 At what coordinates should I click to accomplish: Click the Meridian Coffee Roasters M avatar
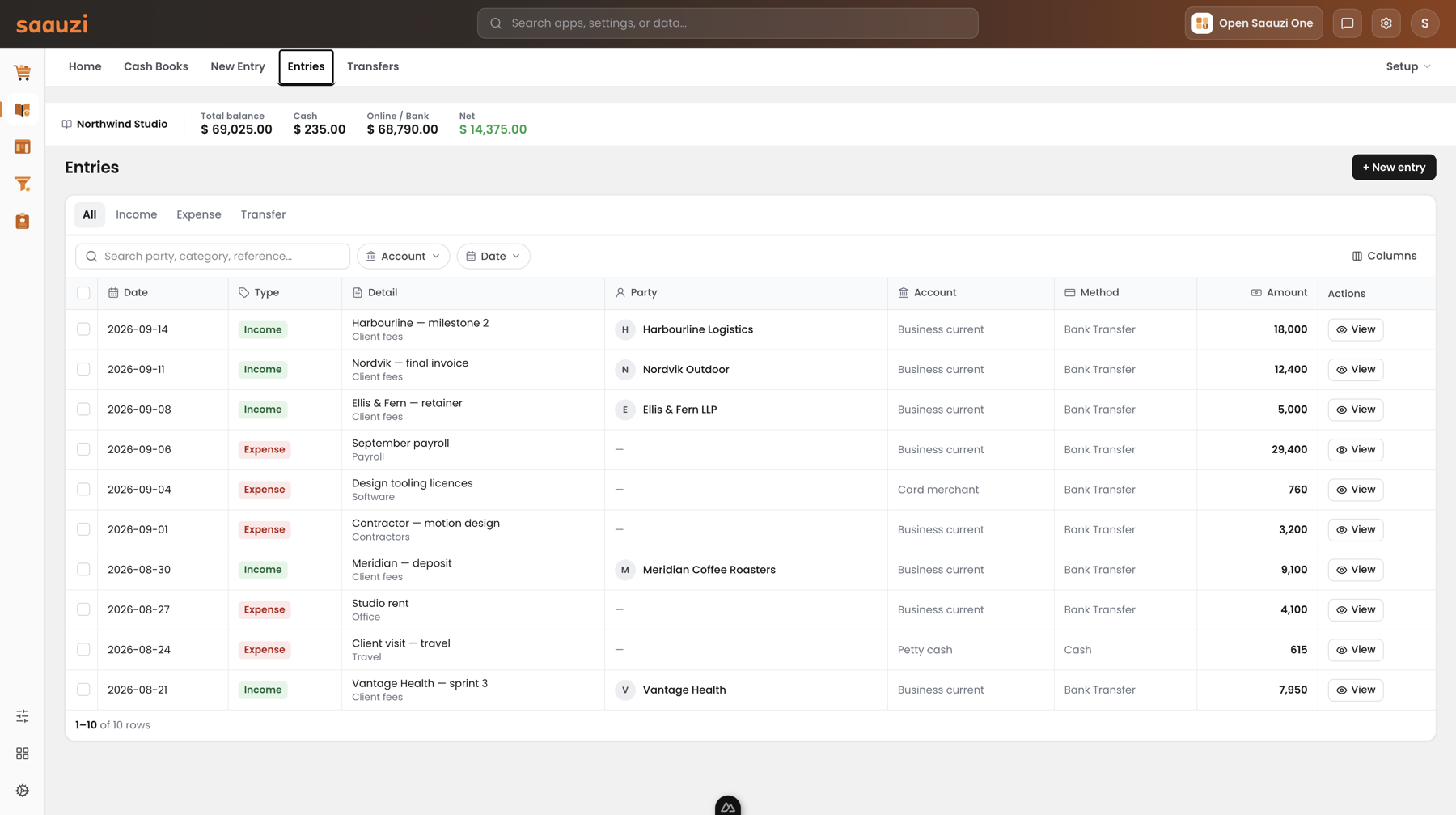tap(625, 570)
